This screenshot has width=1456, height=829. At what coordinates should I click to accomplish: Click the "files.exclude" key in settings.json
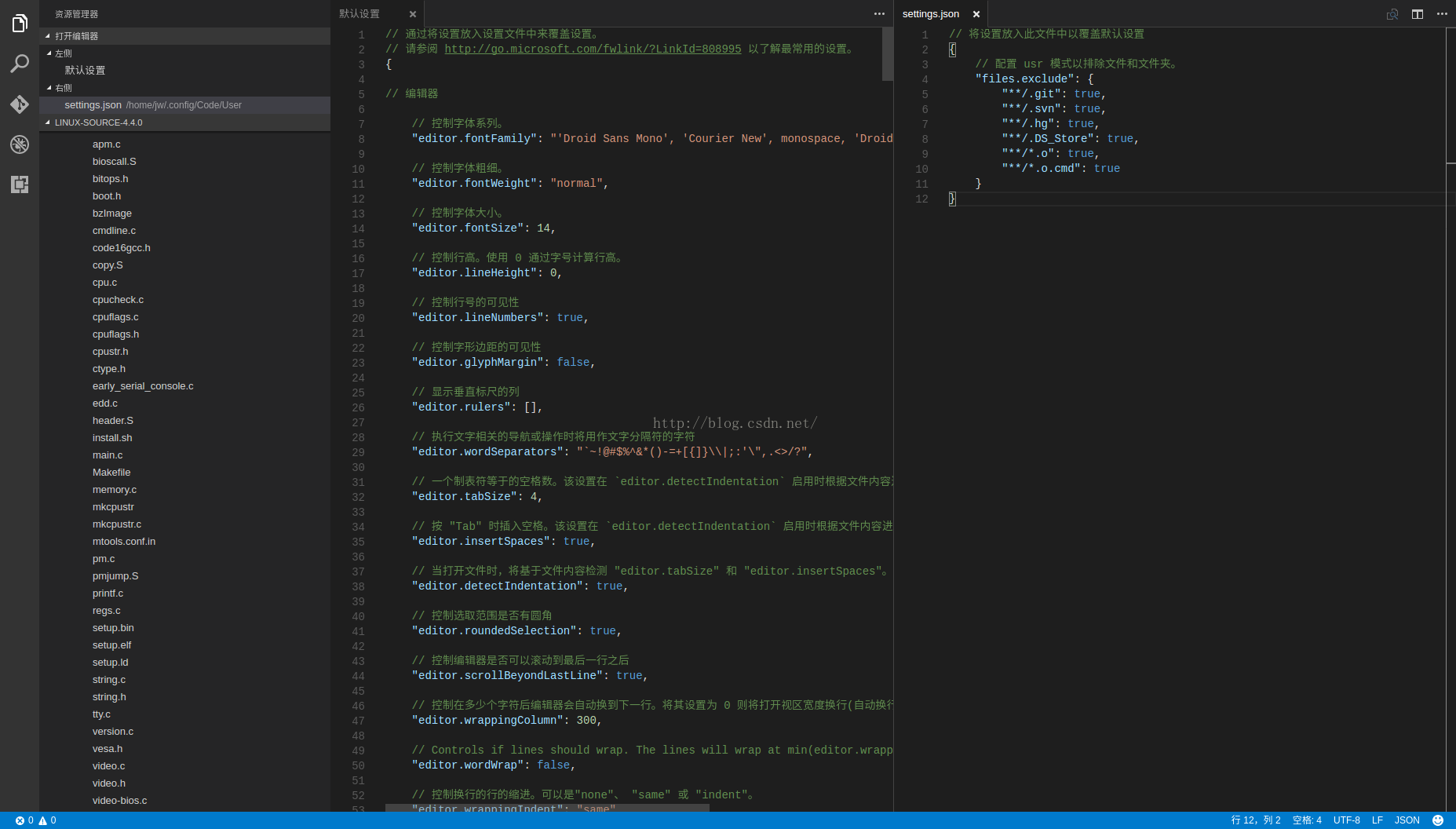pos(1024,79)
